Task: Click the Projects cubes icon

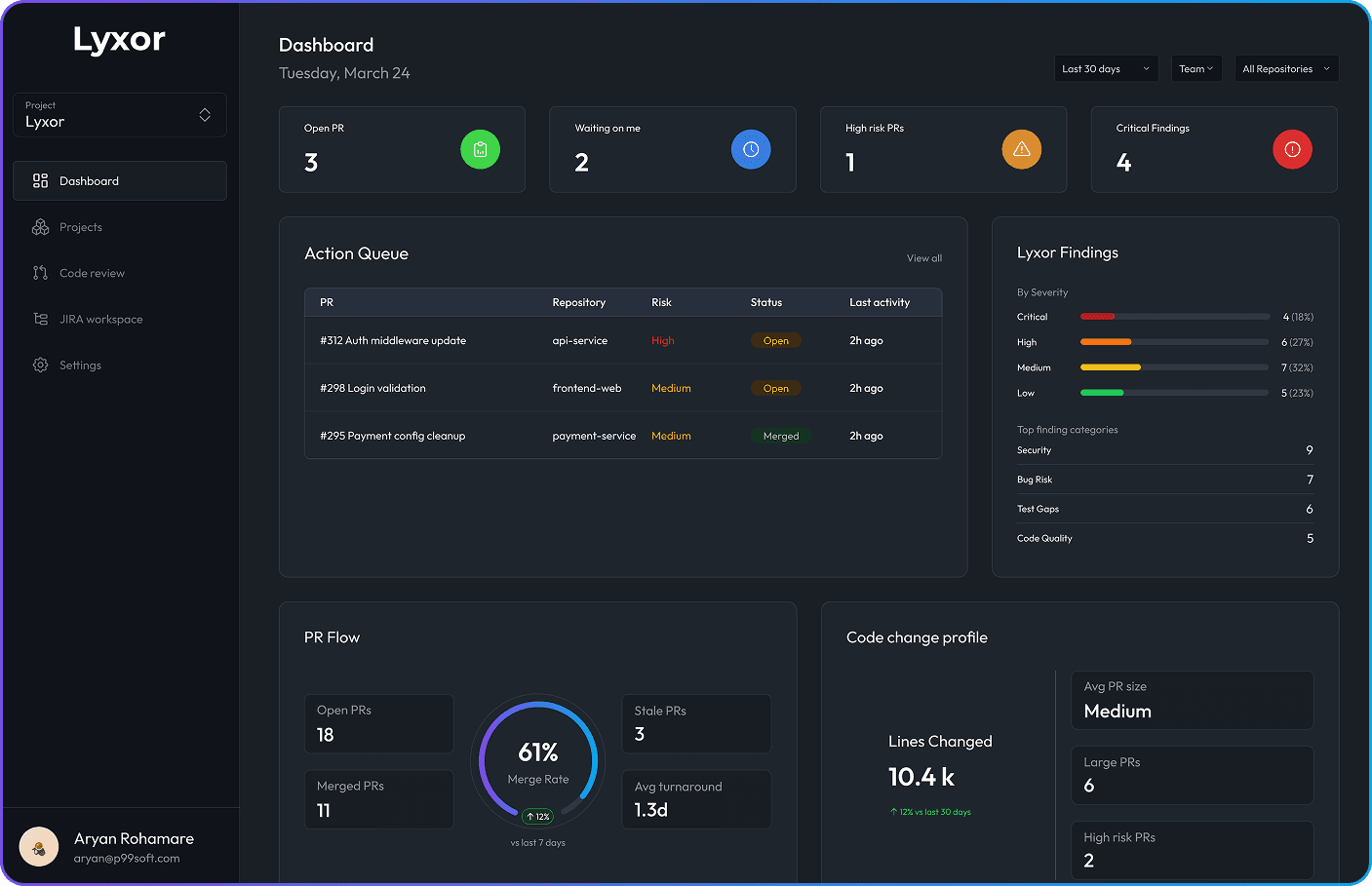Action: tap(40, 227)
